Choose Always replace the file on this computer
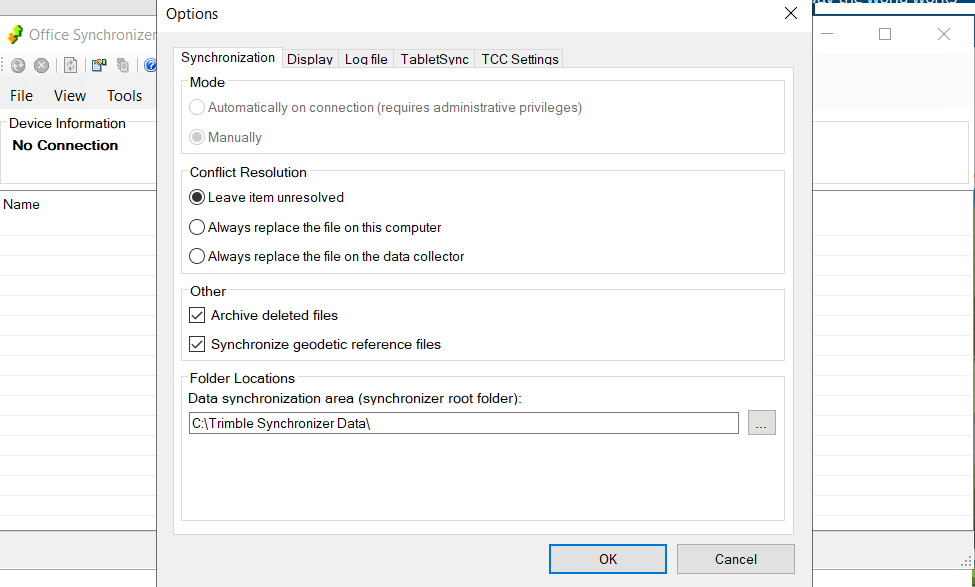Viewport: 975px width, 587px height. 197,227
